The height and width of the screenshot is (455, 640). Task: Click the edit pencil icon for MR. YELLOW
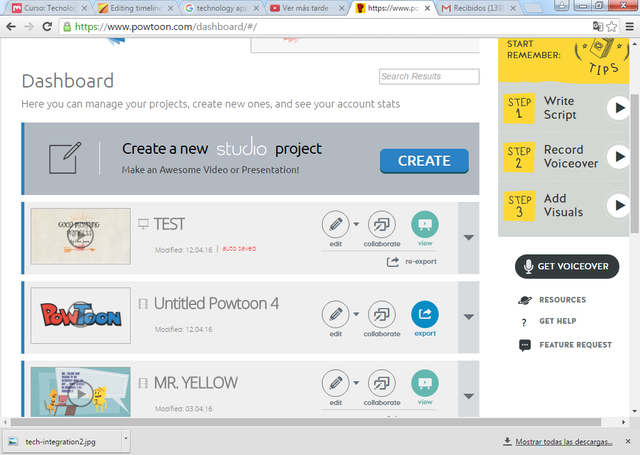(x=336, y=383)
